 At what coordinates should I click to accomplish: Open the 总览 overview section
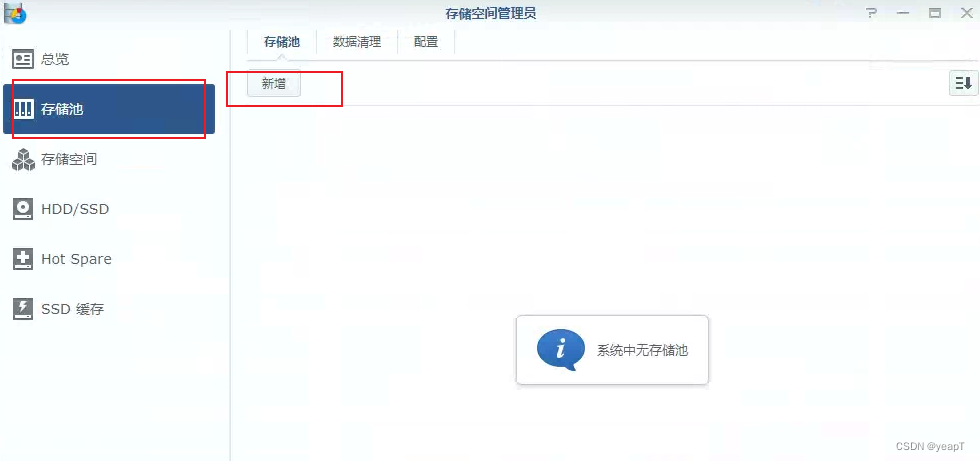pyautogui.click(x=109, y=59)
